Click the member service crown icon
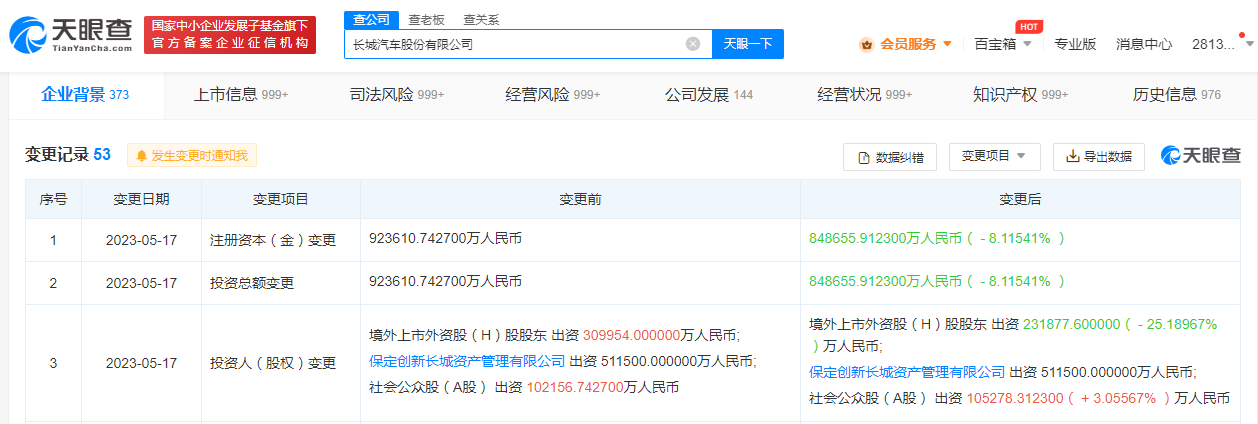The height and width of the screenshot is (424, 1258). [867, 44]
